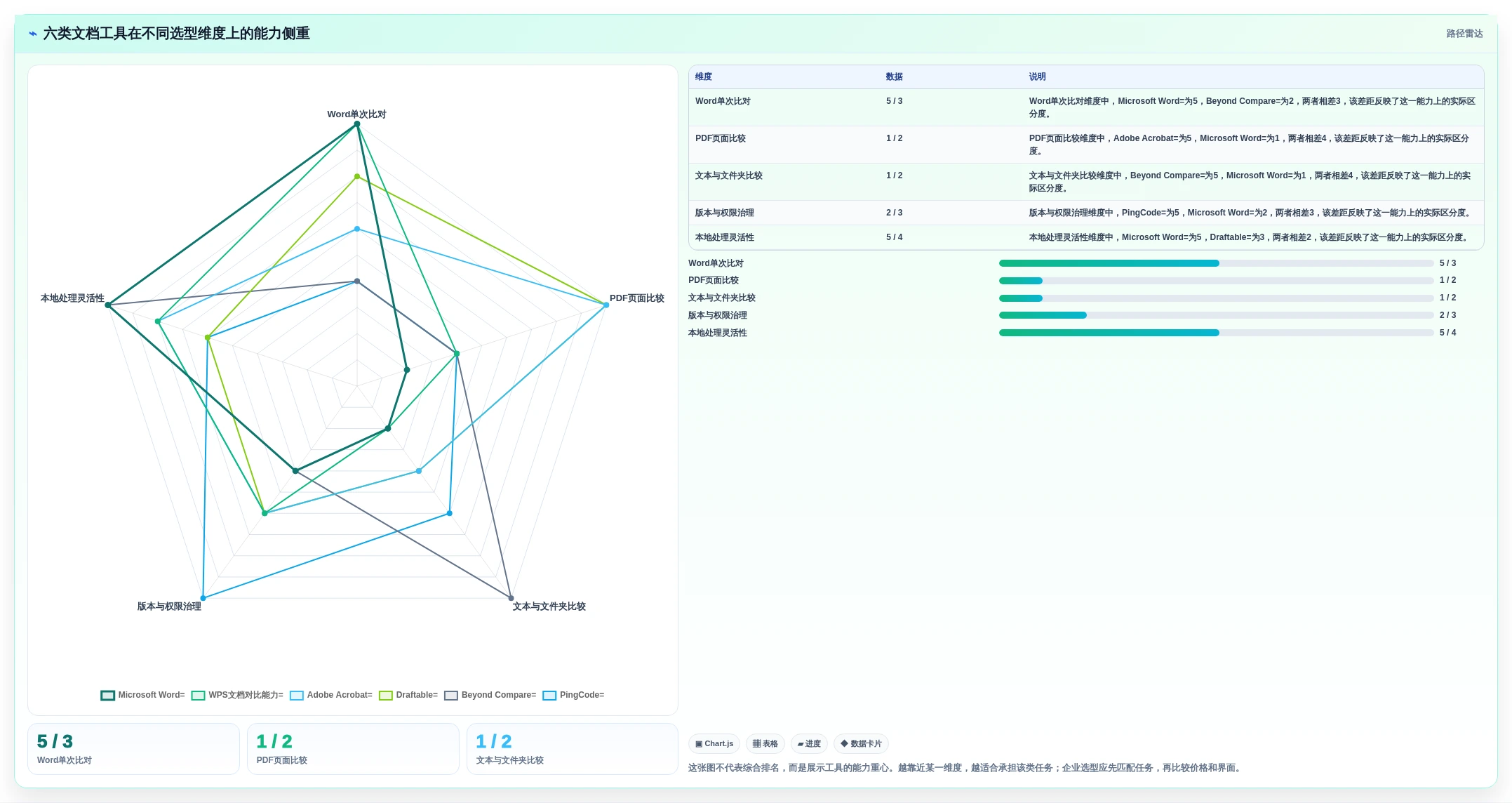Viewport: 1512px width, 803px height.
Task: Click the data point at 版本与权限治理 outer vertex
Action: [x=203, y=598]
